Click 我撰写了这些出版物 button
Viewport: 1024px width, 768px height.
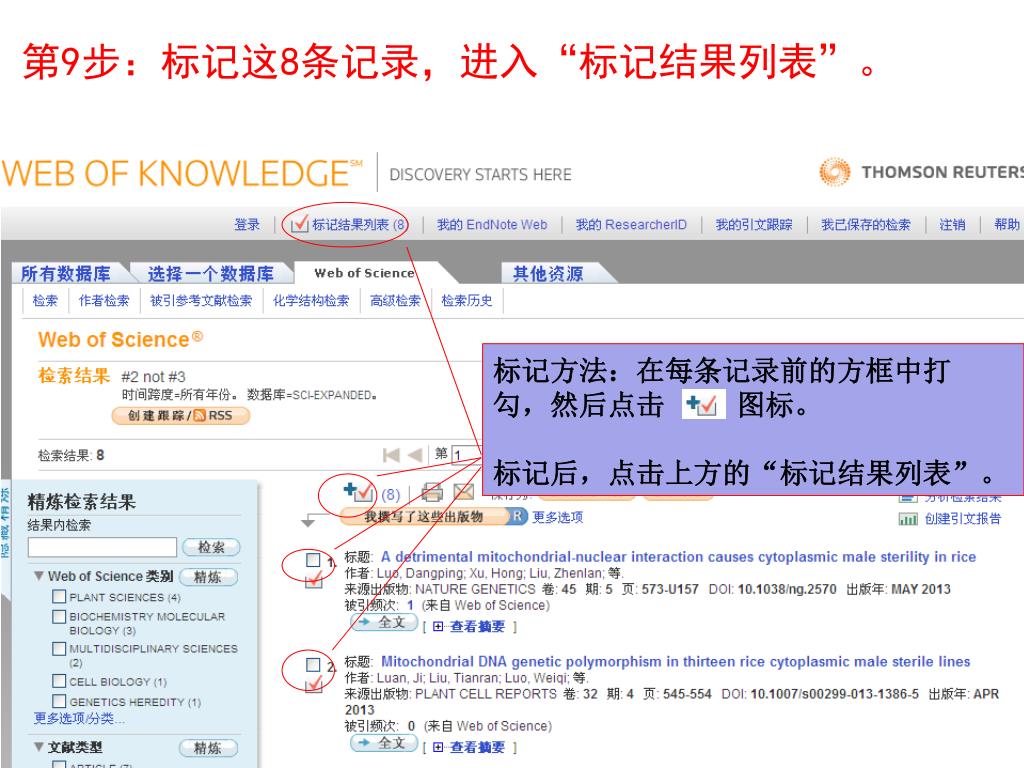tap(424, 517)
